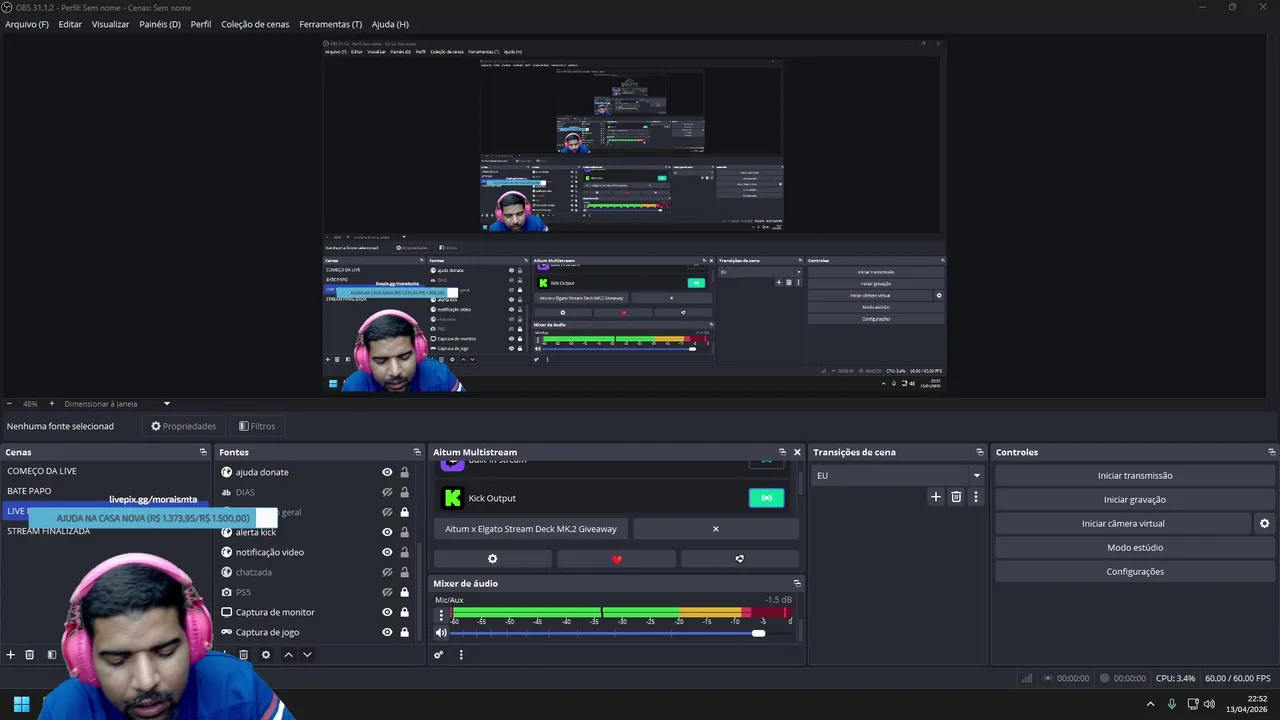Image resolution: width=1280 pixels, height=720 pixels.
Task: Enable Modo estúdio
Action: tap(1135, 547)
